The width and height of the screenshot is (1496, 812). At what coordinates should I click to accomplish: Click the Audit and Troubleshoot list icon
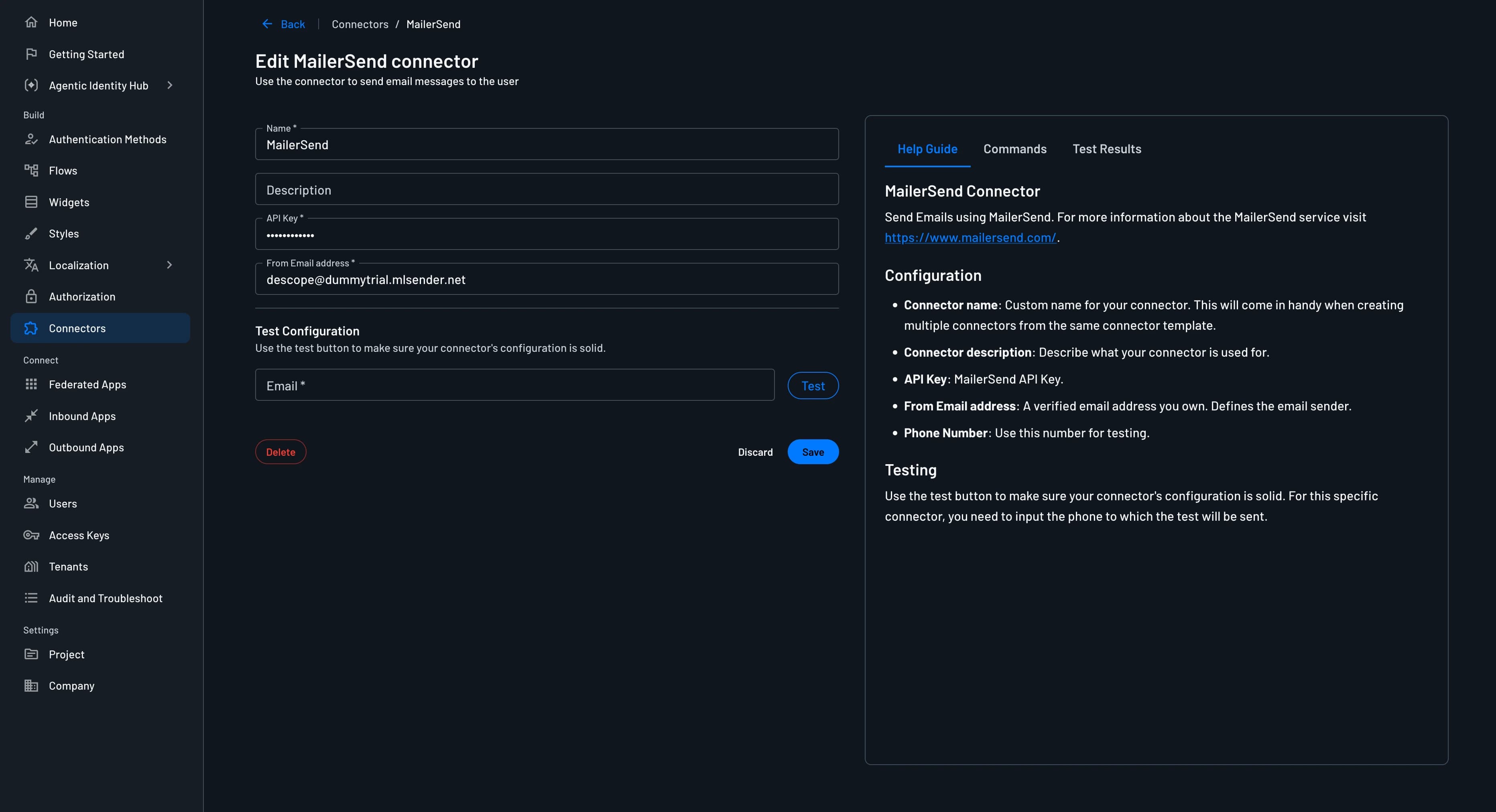[x=31, y=598]
